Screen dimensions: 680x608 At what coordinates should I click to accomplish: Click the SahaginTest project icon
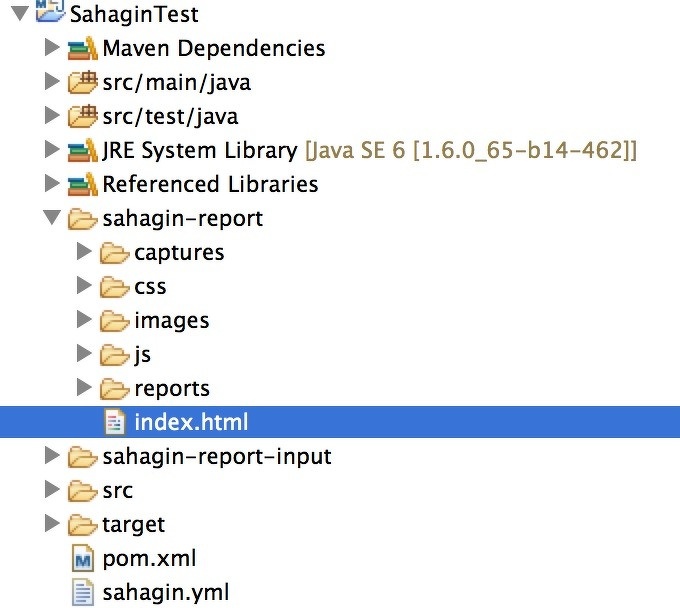pyautogui.click(x=49, y=14)
